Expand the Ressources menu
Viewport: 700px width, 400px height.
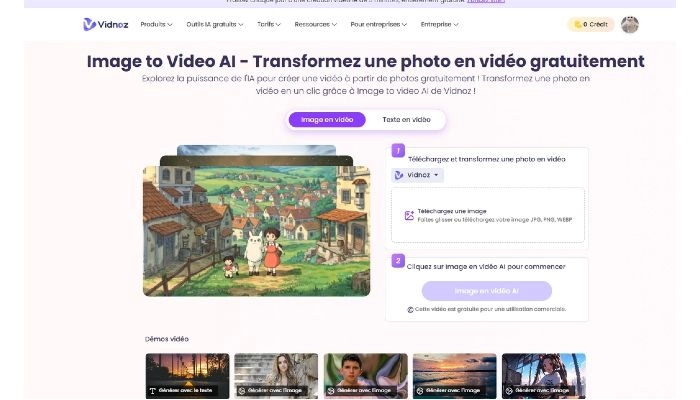pos(315,24)
